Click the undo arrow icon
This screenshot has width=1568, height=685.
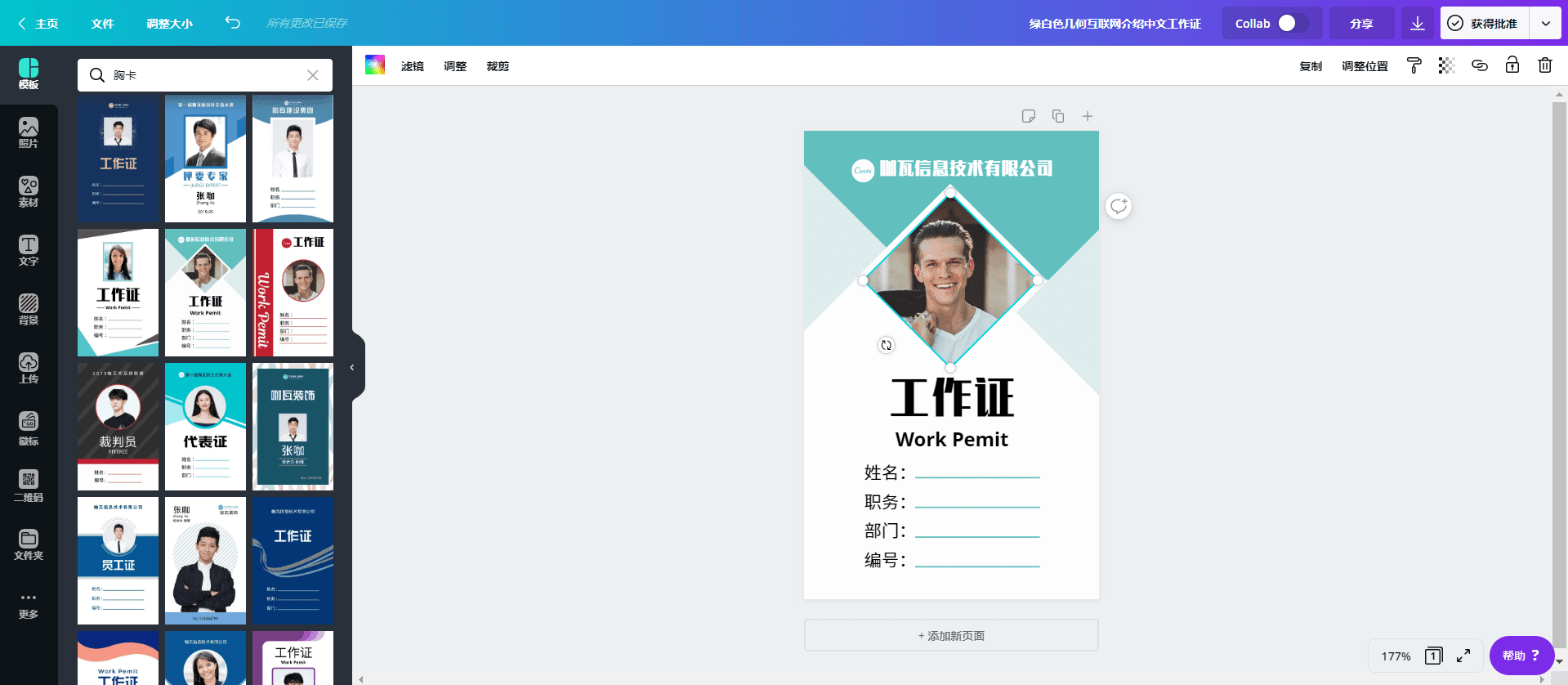(233, 23)
